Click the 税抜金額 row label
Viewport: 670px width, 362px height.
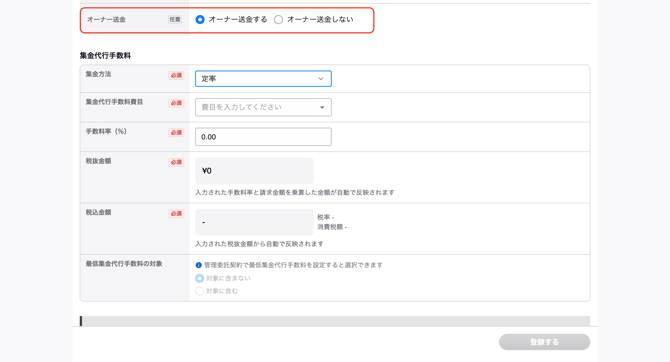pos(98,161)
